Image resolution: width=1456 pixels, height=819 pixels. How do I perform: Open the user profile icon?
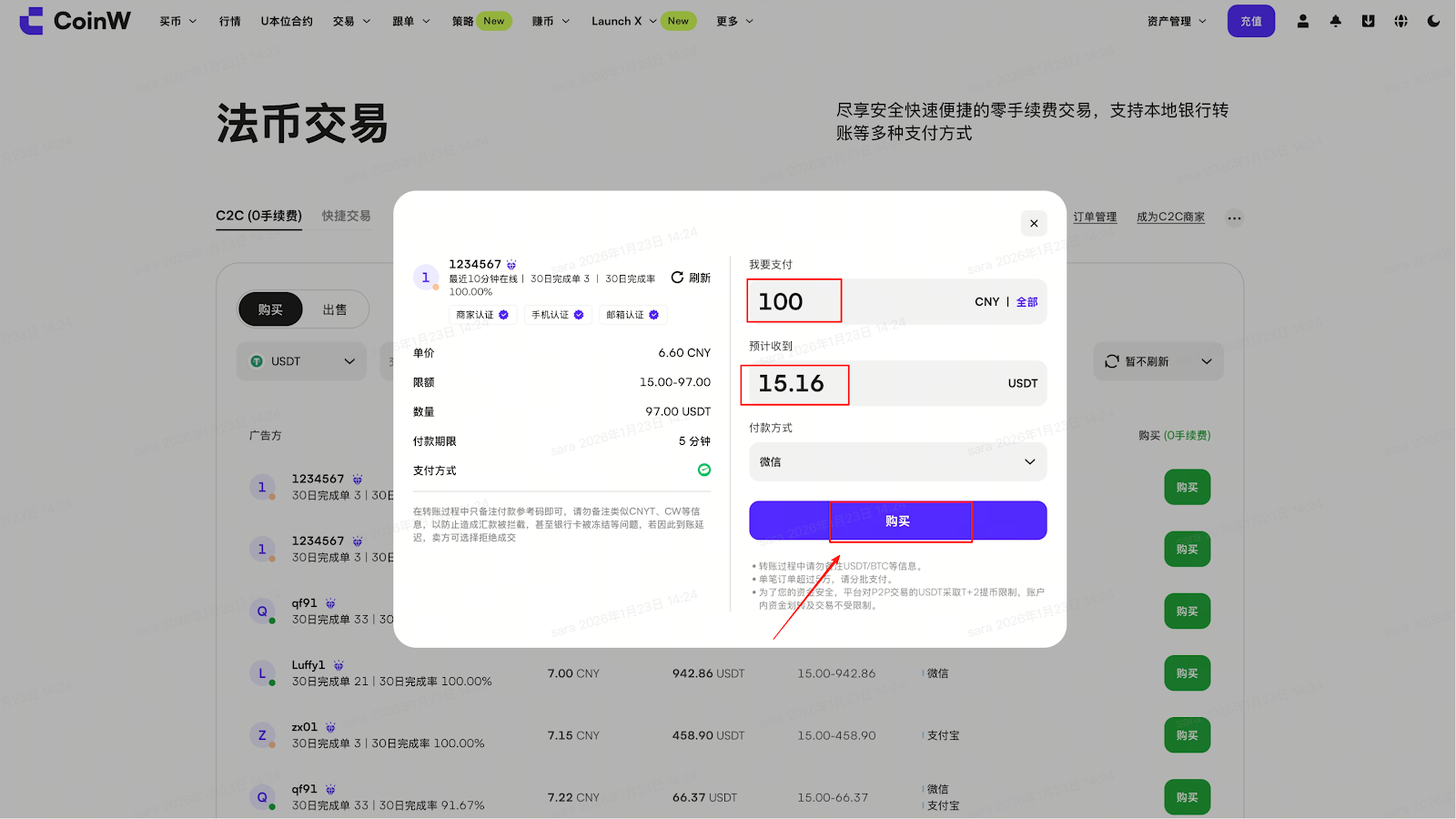coord(1302,21)
